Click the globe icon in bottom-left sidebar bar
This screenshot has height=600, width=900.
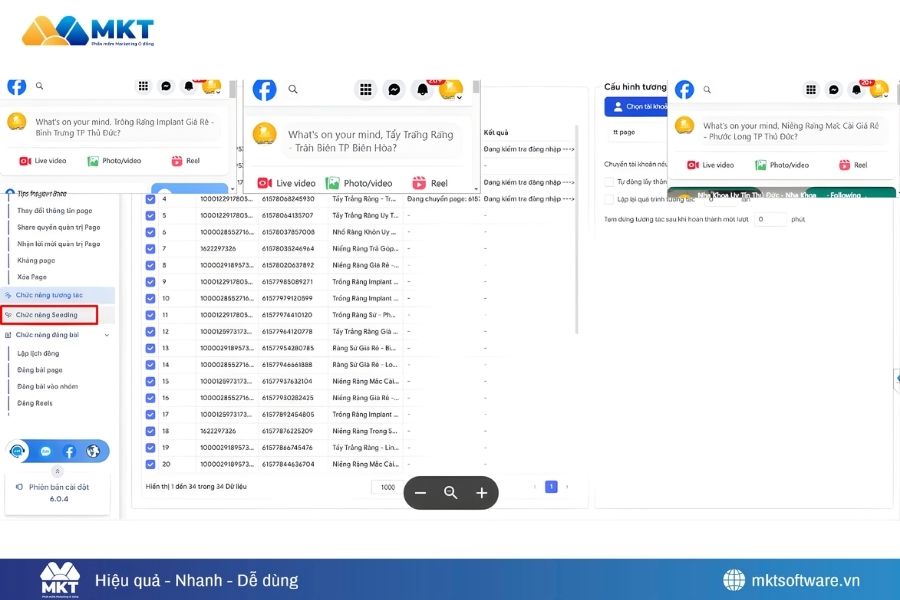coord(93,451)
